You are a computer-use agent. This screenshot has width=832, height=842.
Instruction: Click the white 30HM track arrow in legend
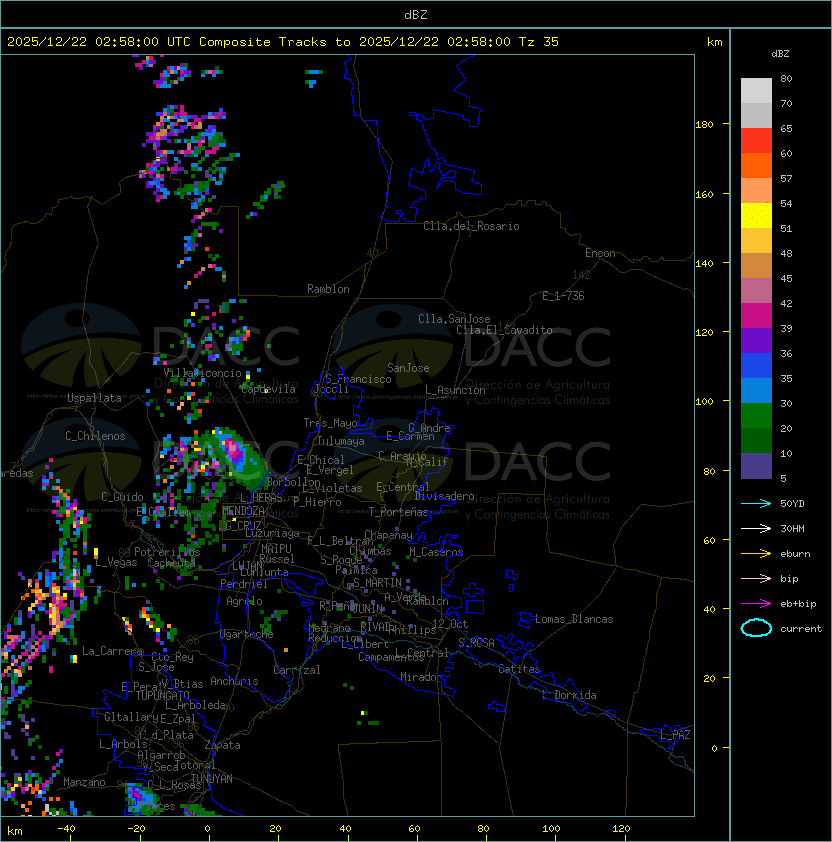pos(756,528)
